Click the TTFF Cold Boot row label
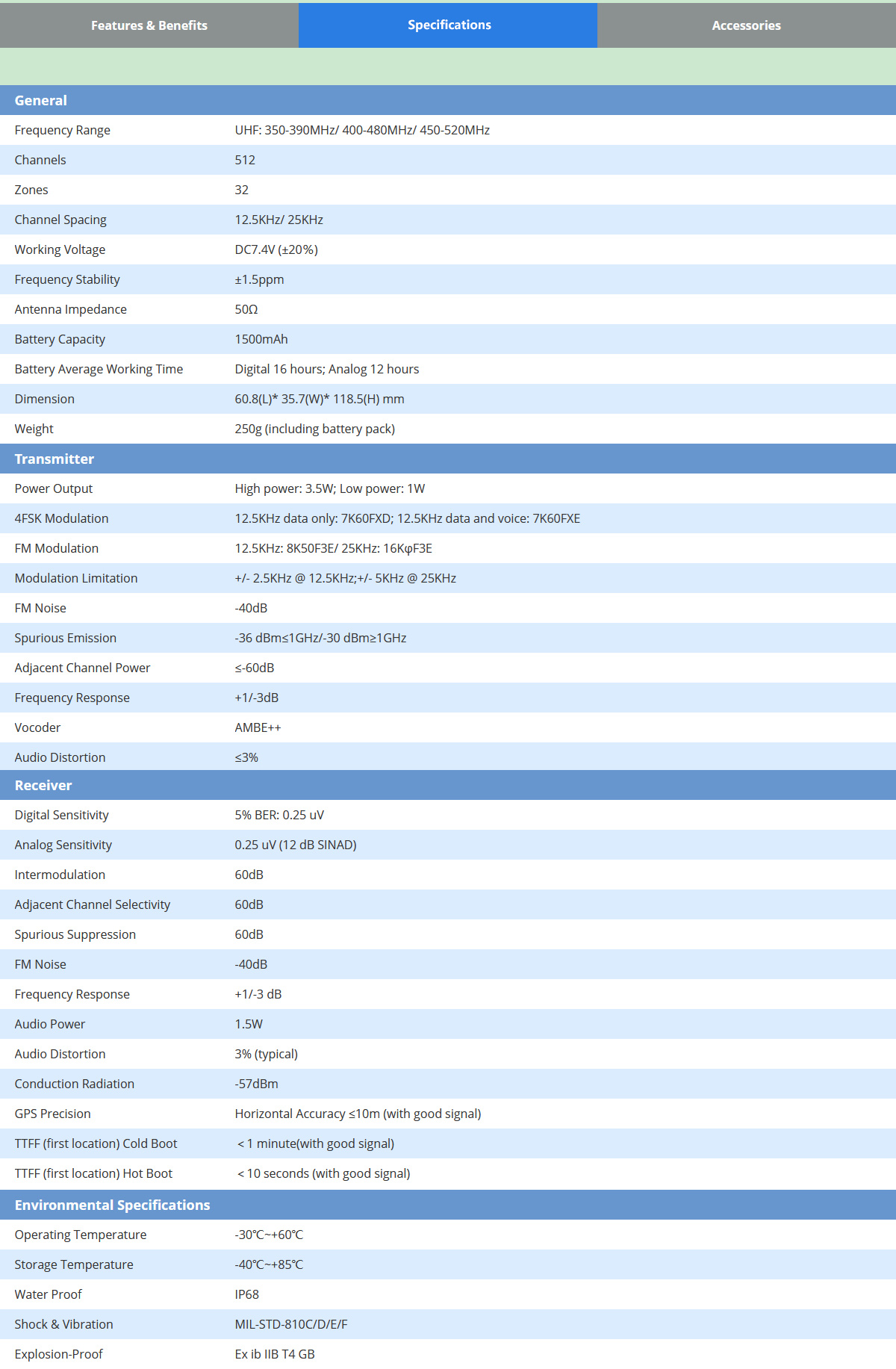Viewport: 896px width, 1369px height. click(x=96, y=1144)
